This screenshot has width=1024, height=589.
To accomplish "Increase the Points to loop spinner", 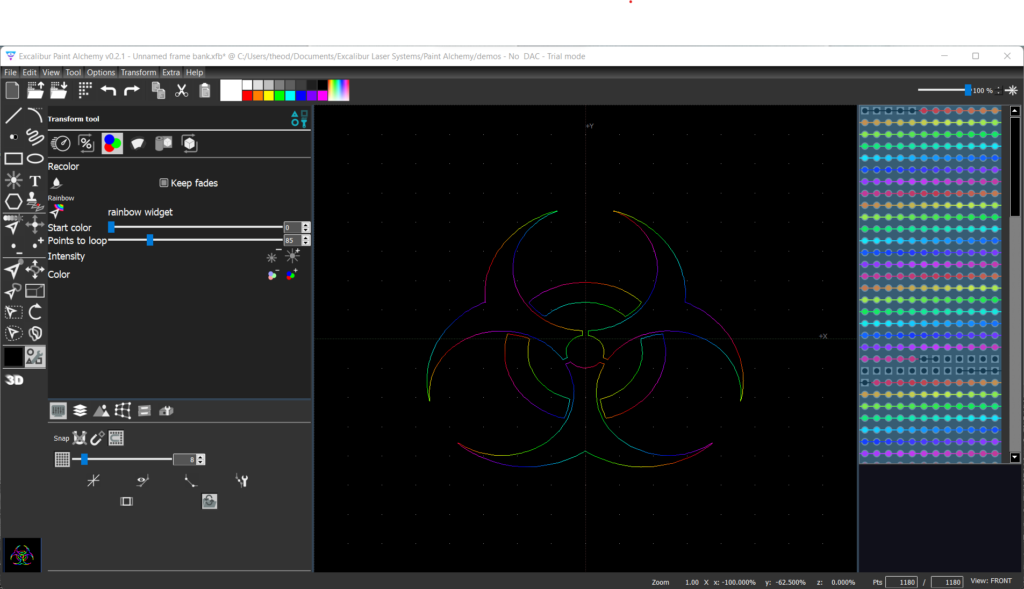I will pos(306,237).
